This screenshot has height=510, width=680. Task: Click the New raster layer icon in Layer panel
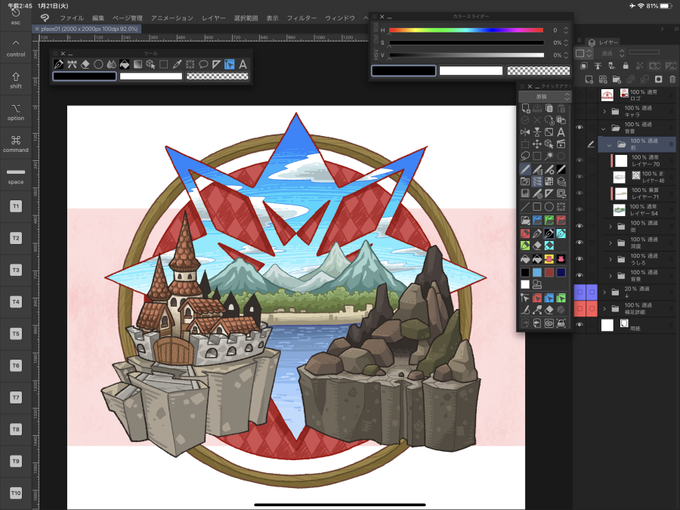click(x=589, y=79)
